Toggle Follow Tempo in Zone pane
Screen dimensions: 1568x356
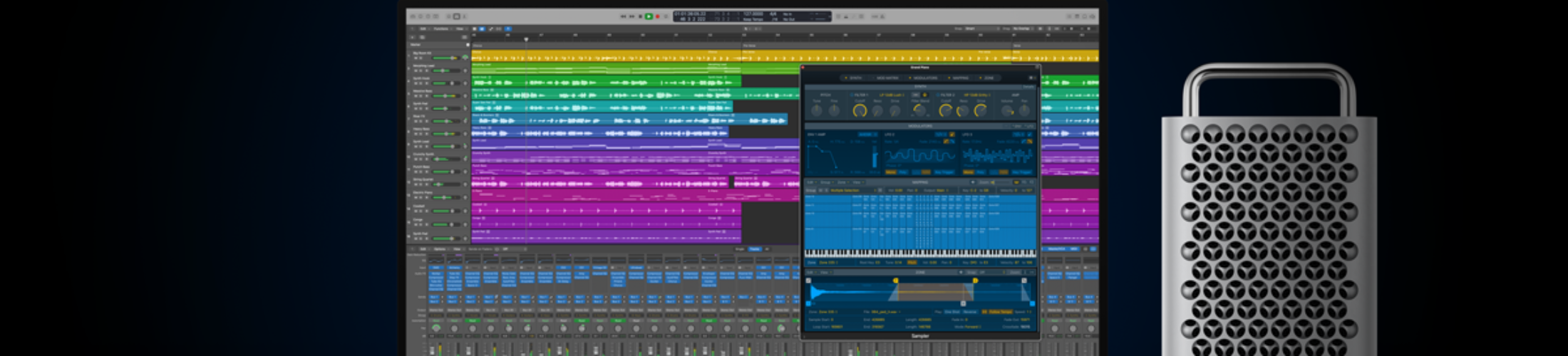pos(1001,311)
